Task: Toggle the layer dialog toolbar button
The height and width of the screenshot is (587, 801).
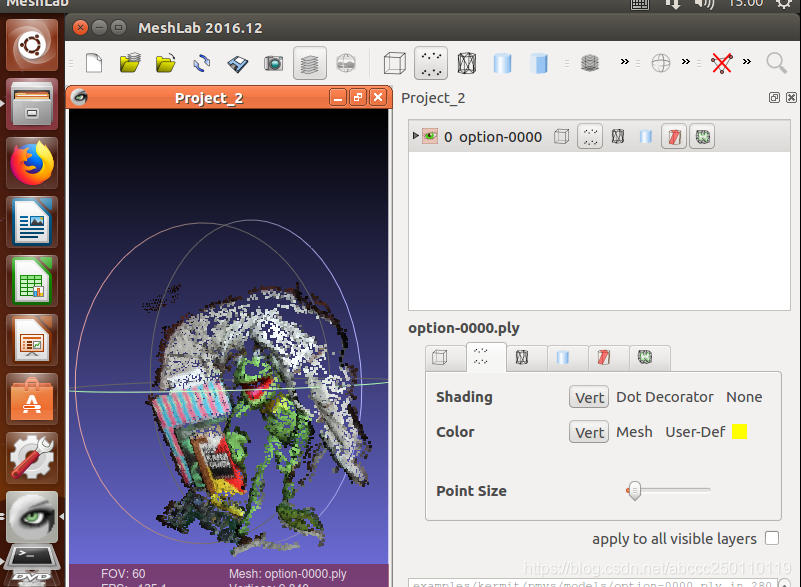Action: click(310, 63)
